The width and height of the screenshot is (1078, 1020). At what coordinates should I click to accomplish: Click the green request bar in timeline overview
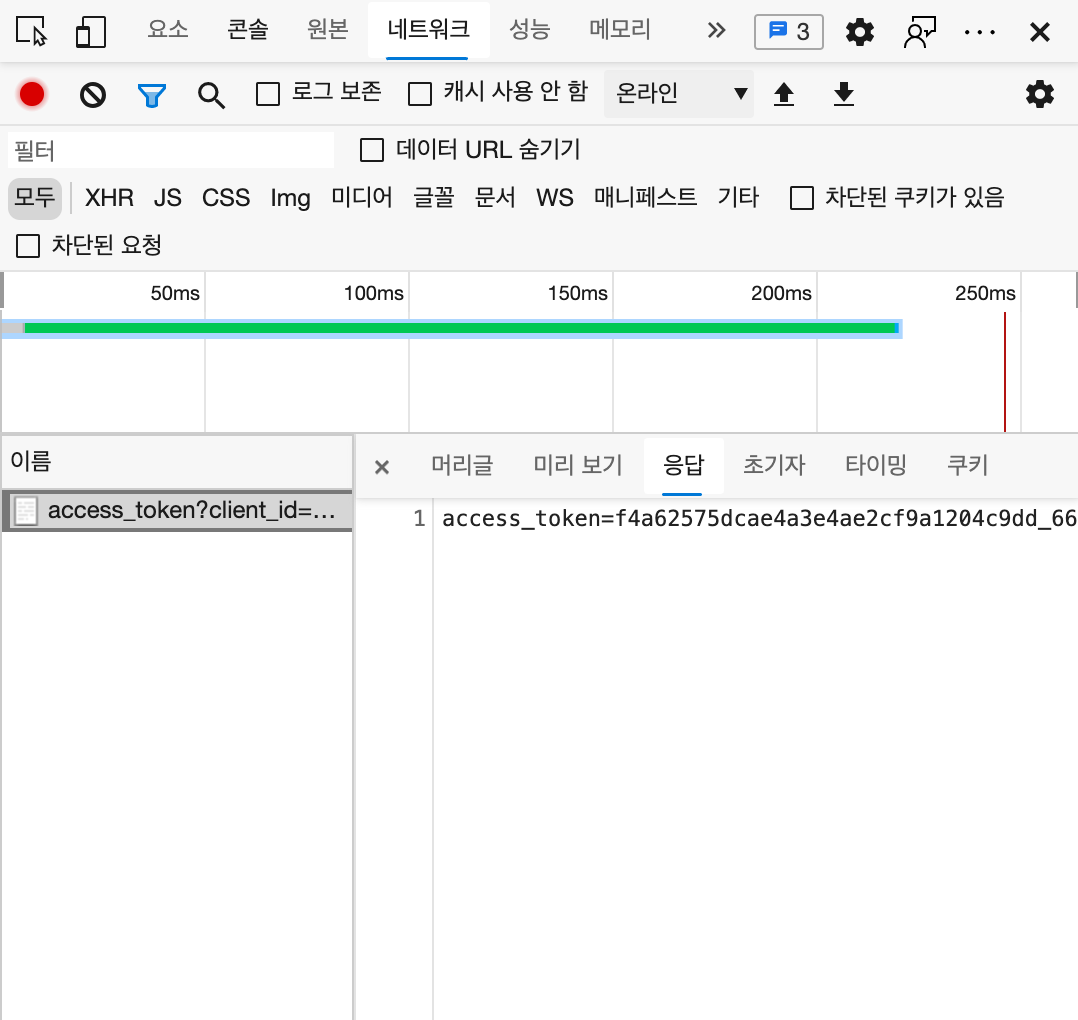461,328
